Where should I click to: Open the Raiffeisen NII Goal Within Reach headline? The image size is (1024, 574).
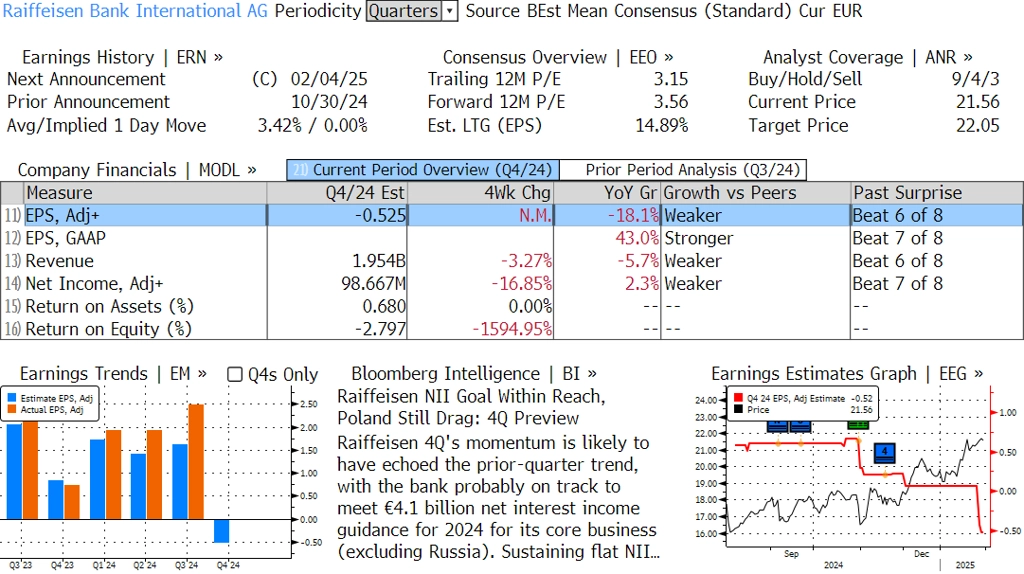(x=471, y=407)
